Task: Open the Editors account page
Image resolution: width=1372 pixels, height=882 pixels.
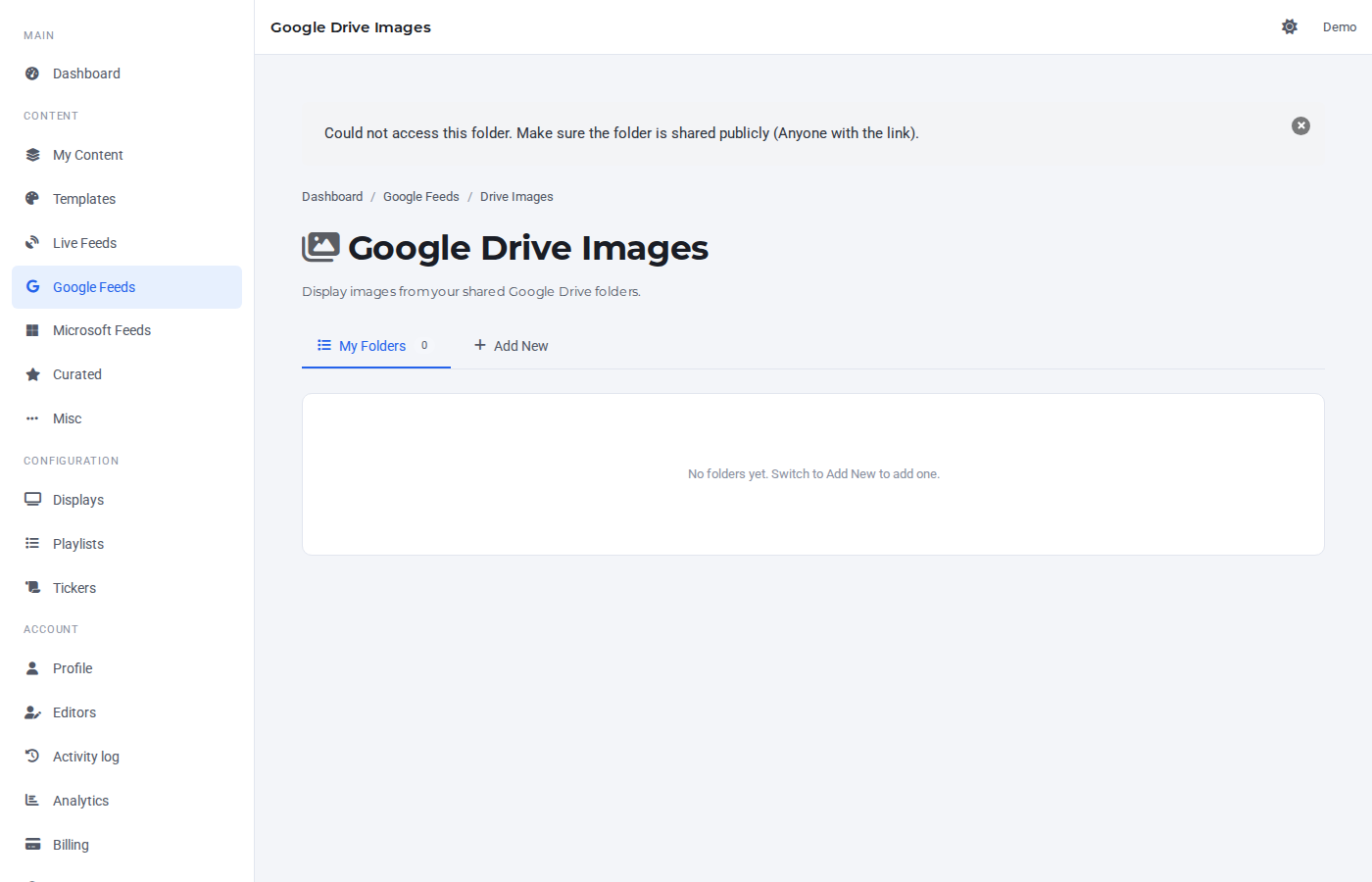Action: coord(126,712)
